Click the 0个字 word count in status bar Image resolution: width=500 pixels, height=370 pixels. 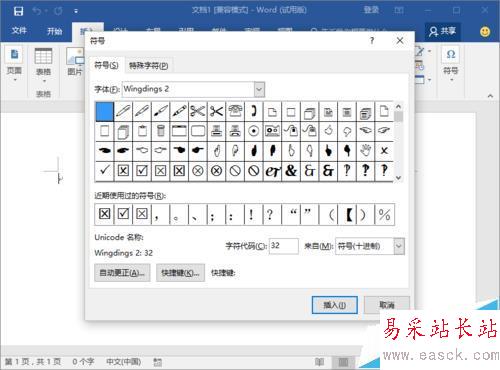click(x=83, y=362)
